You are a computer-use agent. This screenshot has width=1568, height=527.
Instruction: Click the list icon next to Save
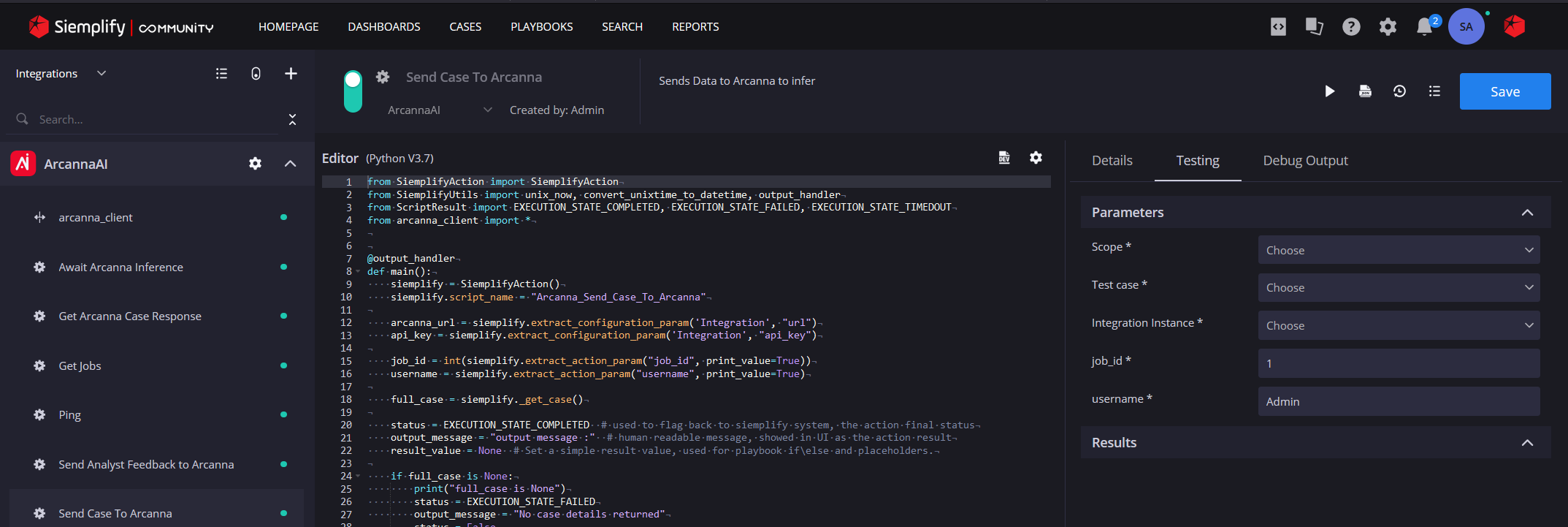coord(1434,91)
